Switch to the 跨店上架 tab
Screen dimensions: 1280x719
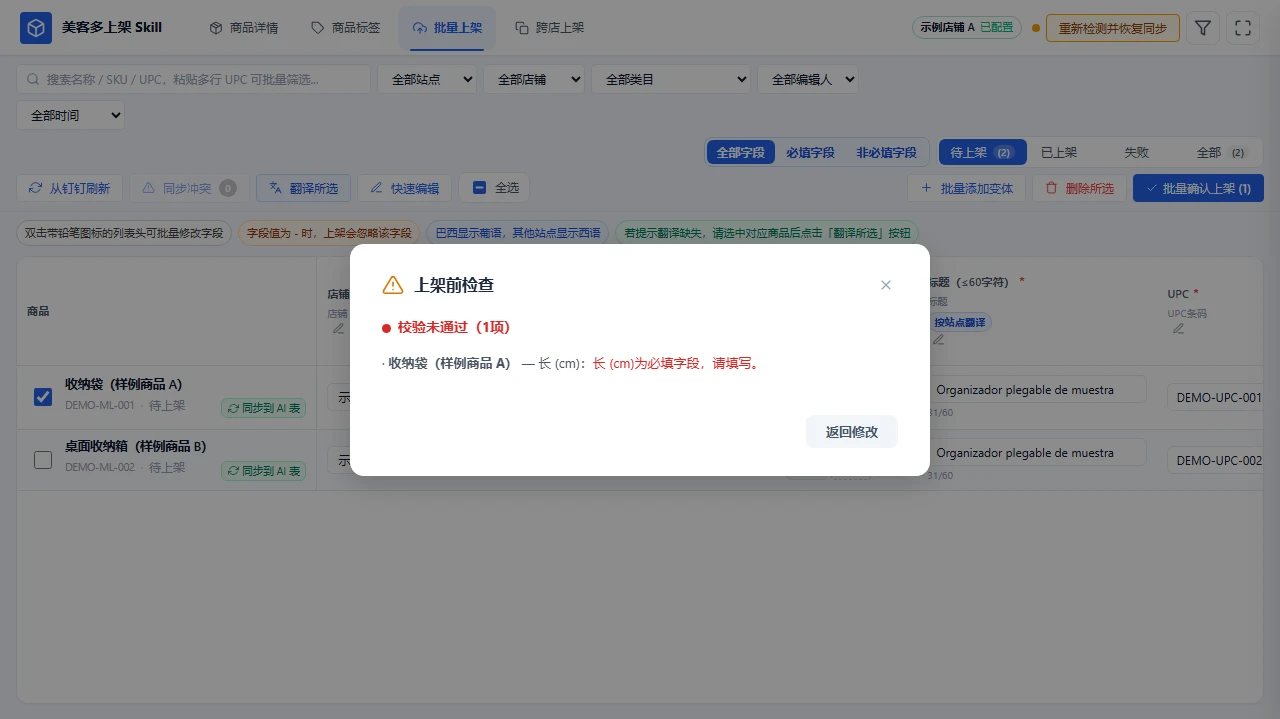pyautogui.click(x=549, y=28)
